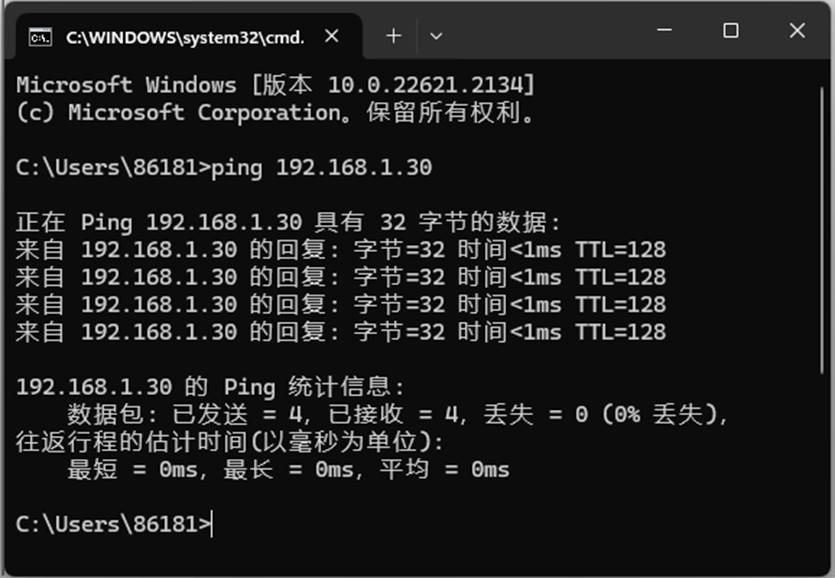The width and height of the screenshot is (835, 578).
Task: Maximize the terminal window
Action: 731,30
